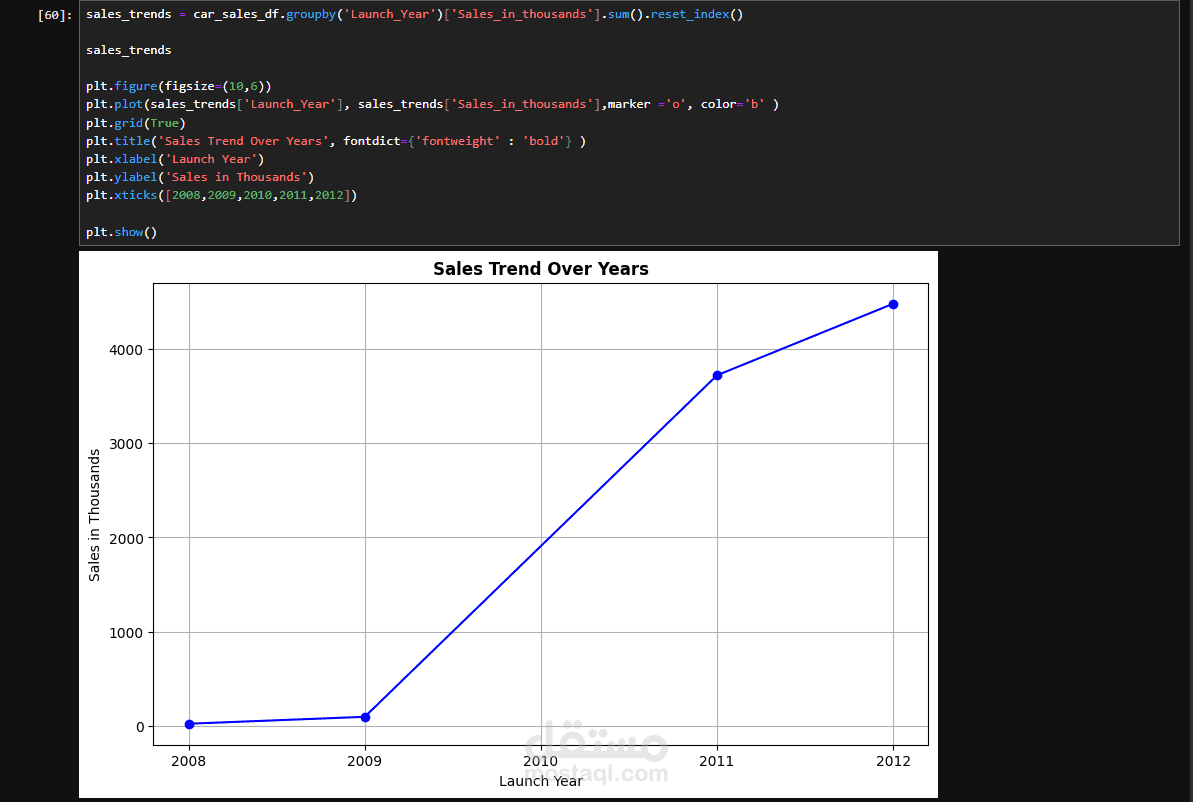Screen dimensions: 1193x802
Task: Click the 2012 x-axis tick label
Action: point(893,761)
